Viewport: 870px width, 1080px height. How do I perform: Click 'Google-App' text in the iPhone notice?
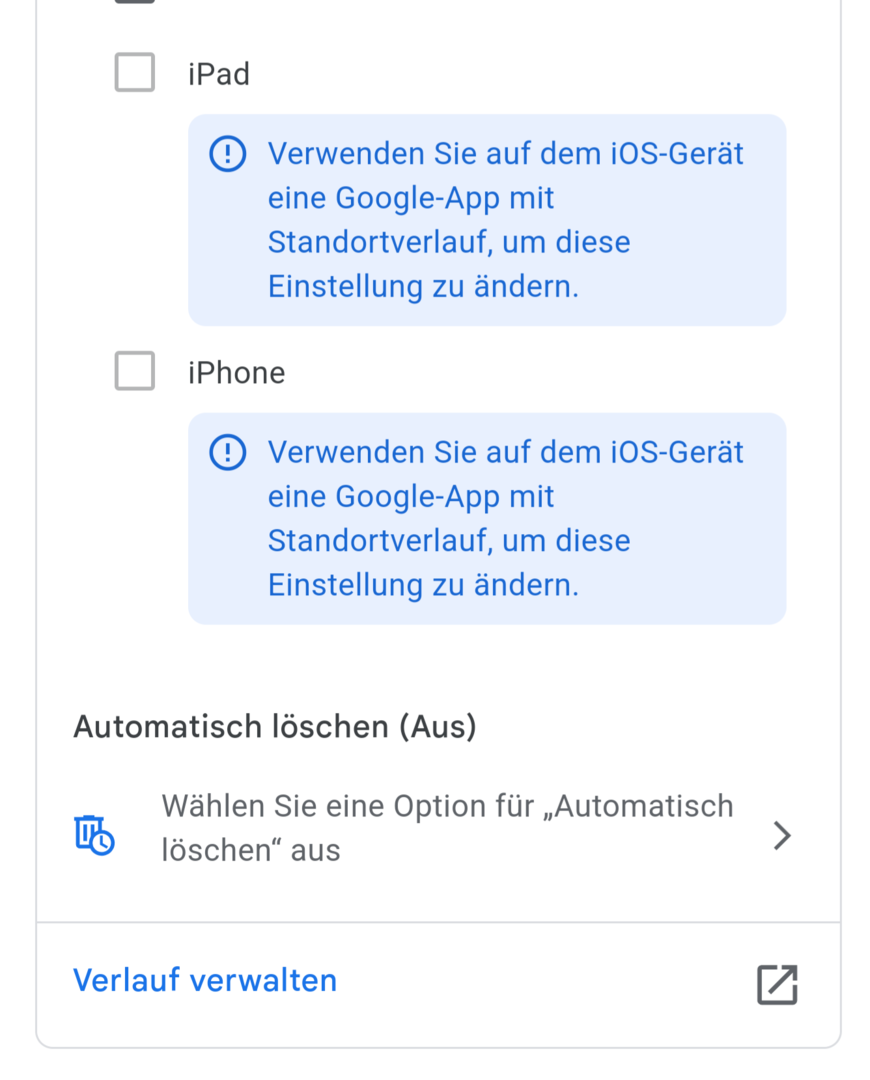(417, 496)
